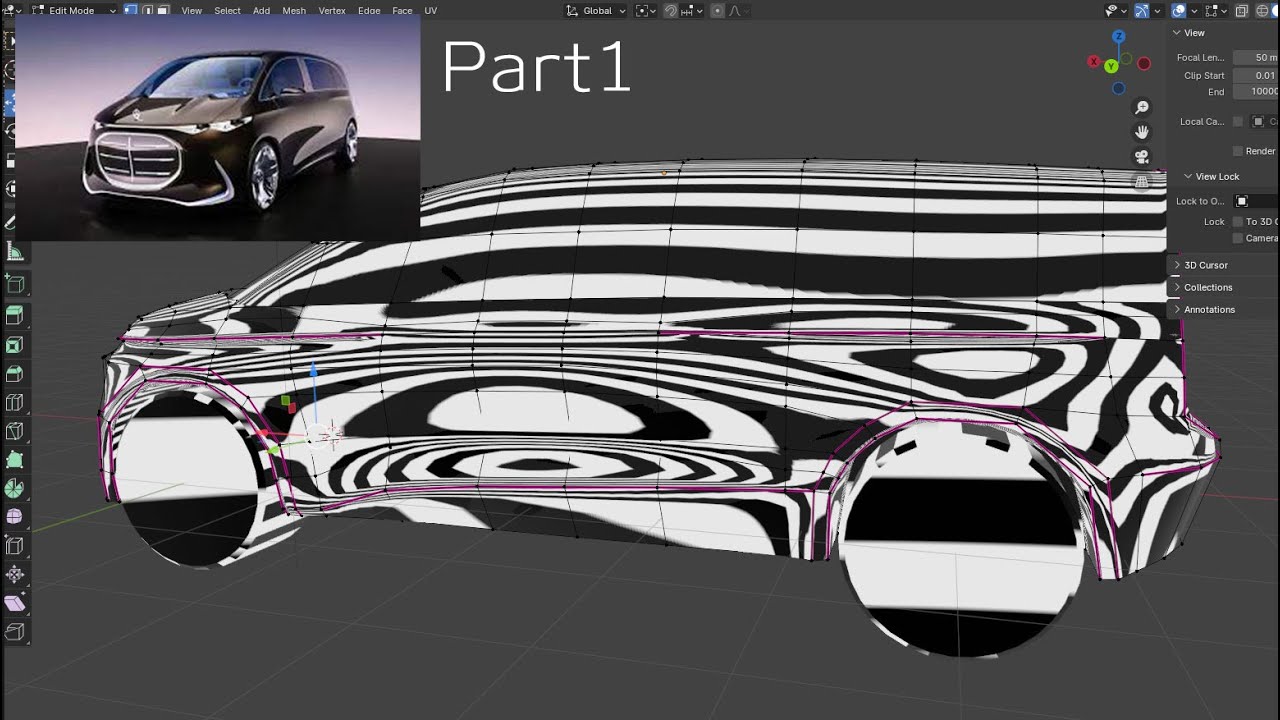
Task: Activate the Shear tool
Action: (x=15, y=604)
